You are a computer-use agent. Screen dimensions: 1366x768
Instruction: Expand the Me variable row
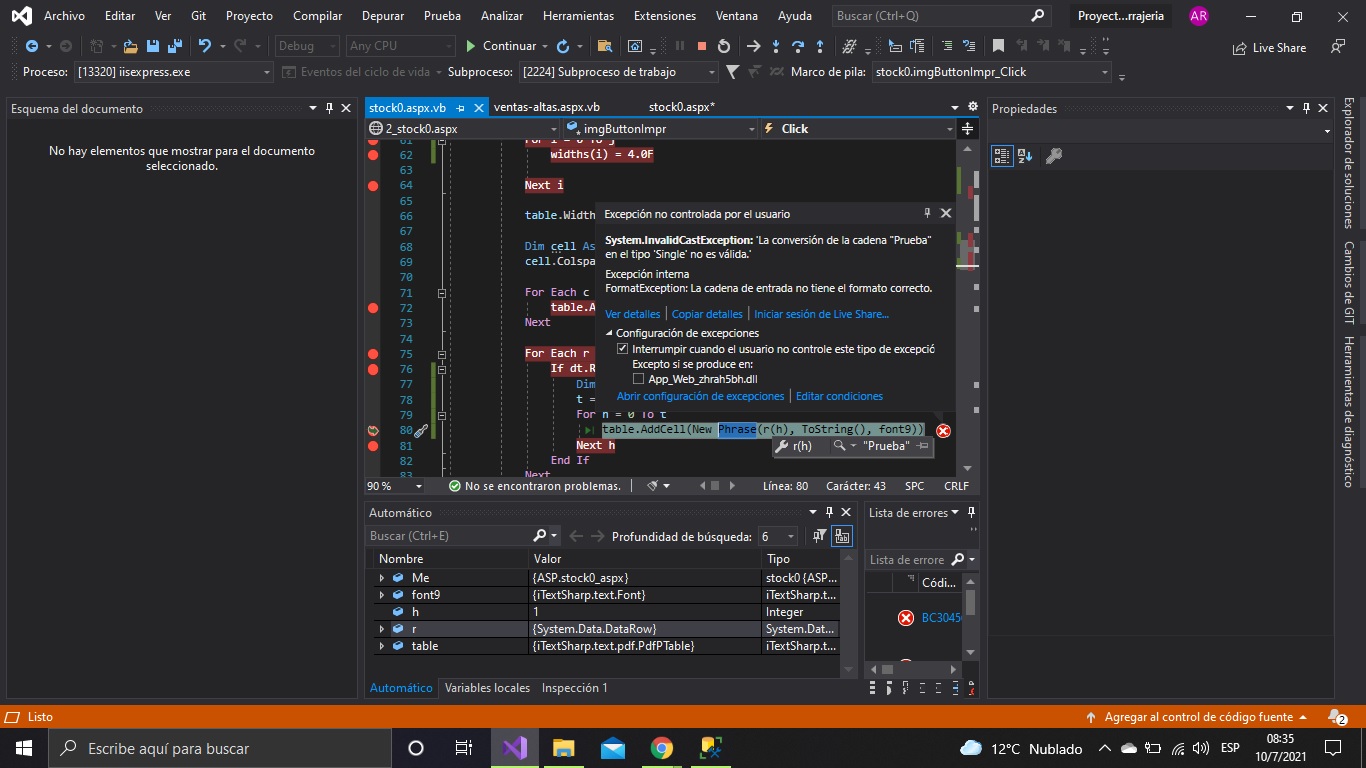click(x=382, y=578)
